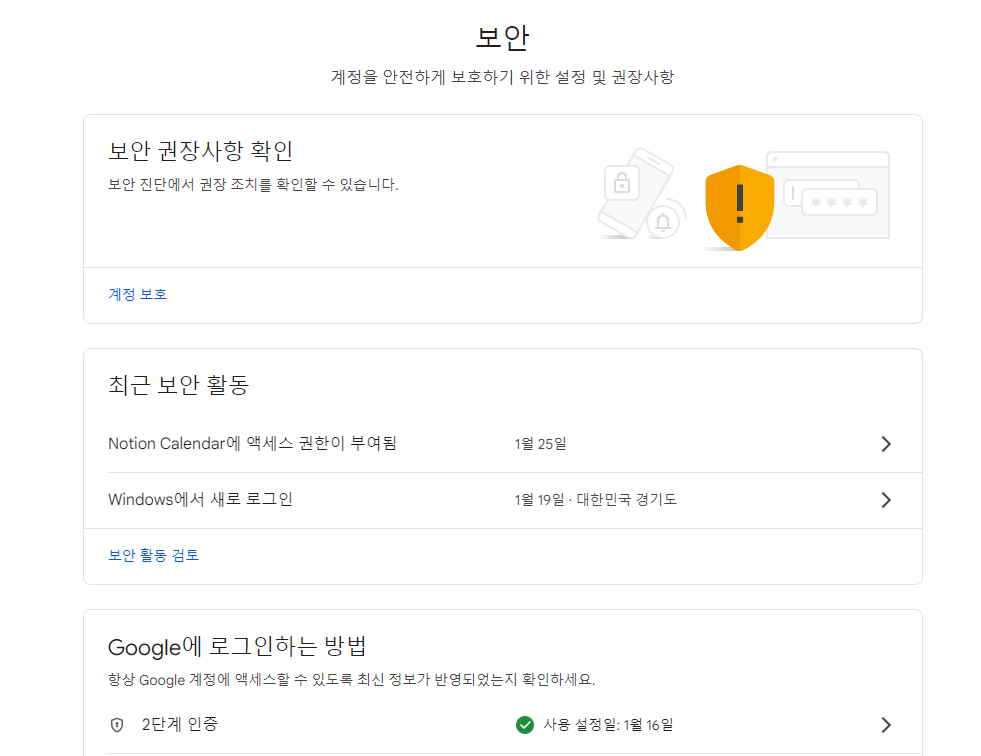Click the 보안 page title
The height and width of the screenshot is (756, 981).
click(502, 38)
